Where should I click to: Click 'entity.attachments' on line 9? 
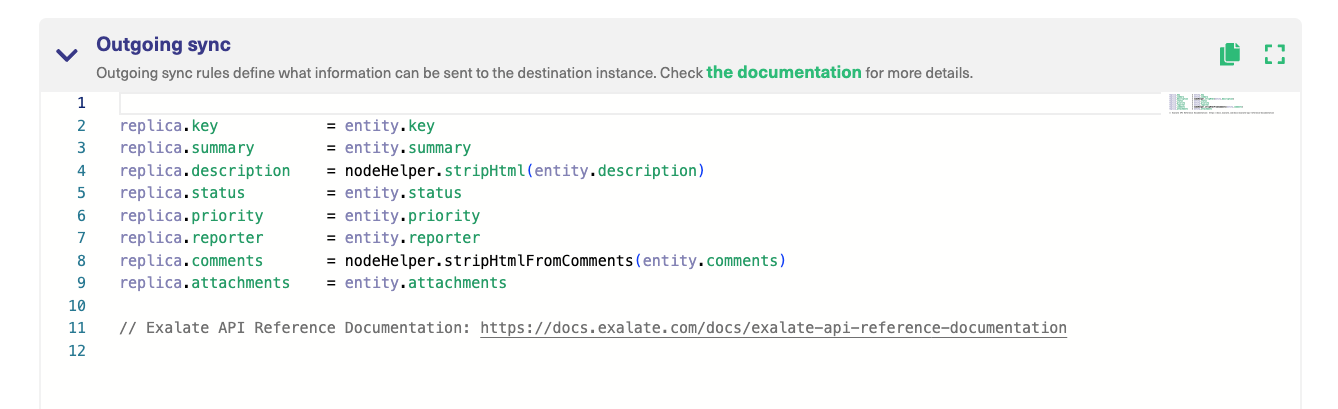(426, 283)
